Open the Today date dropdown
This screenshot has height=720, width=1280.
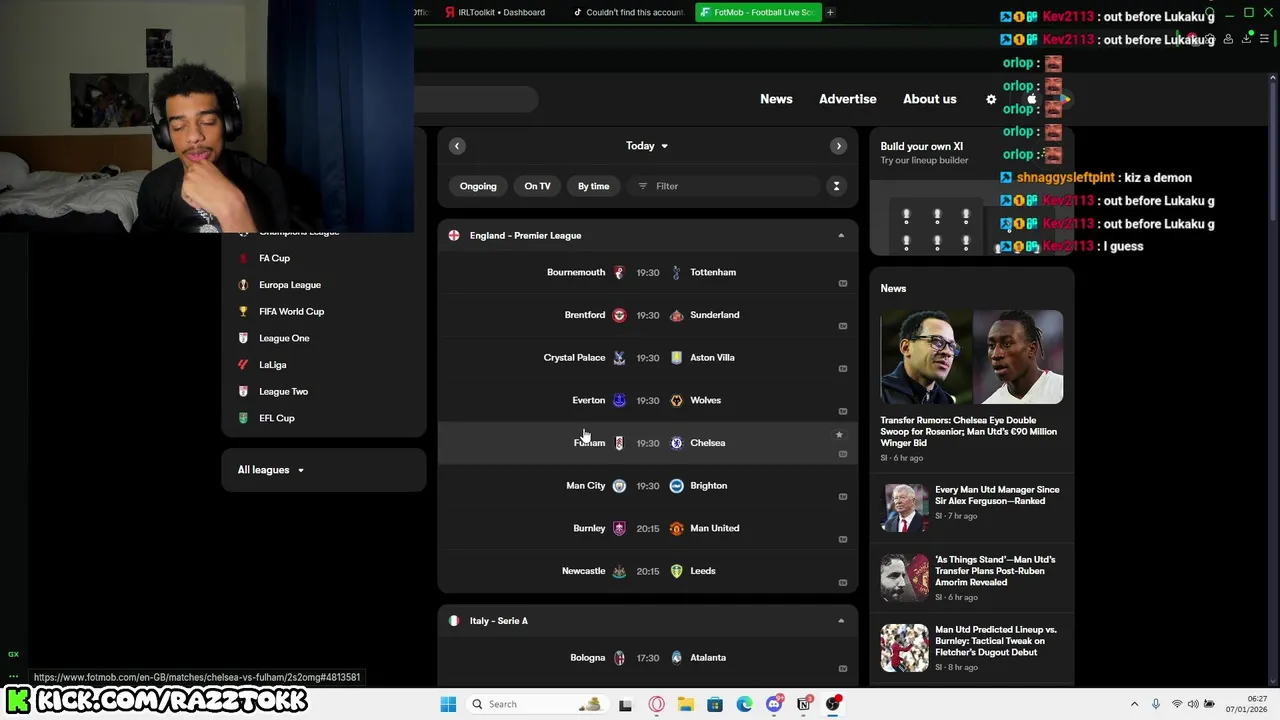pos(647,146)
